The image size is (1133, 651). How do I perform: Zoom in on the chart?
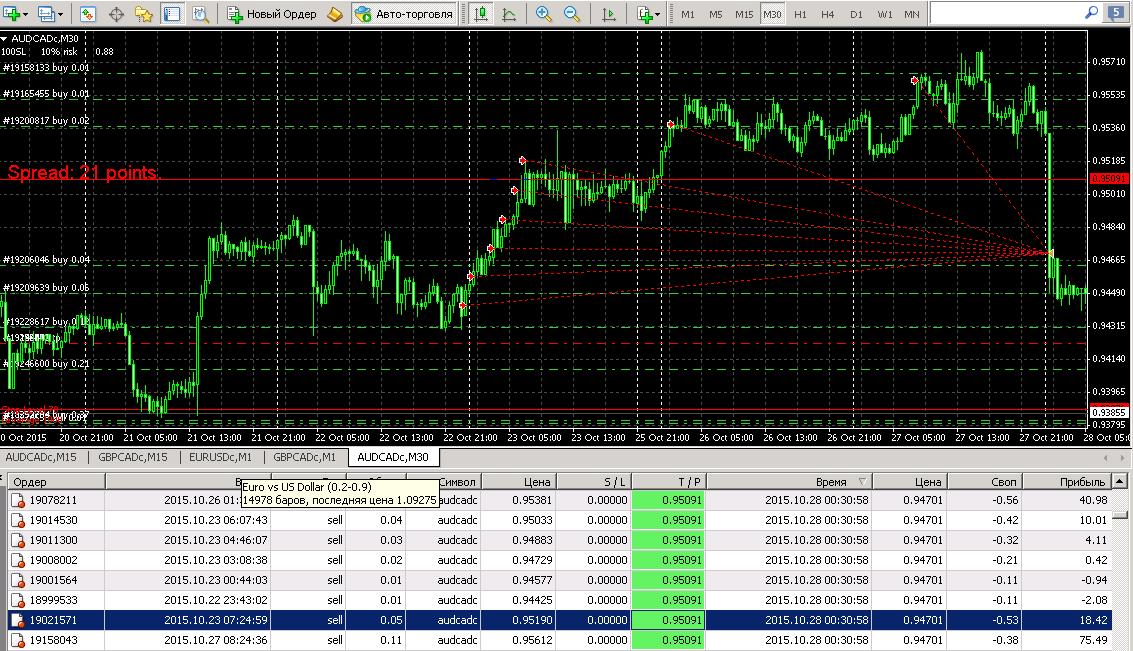543,13
